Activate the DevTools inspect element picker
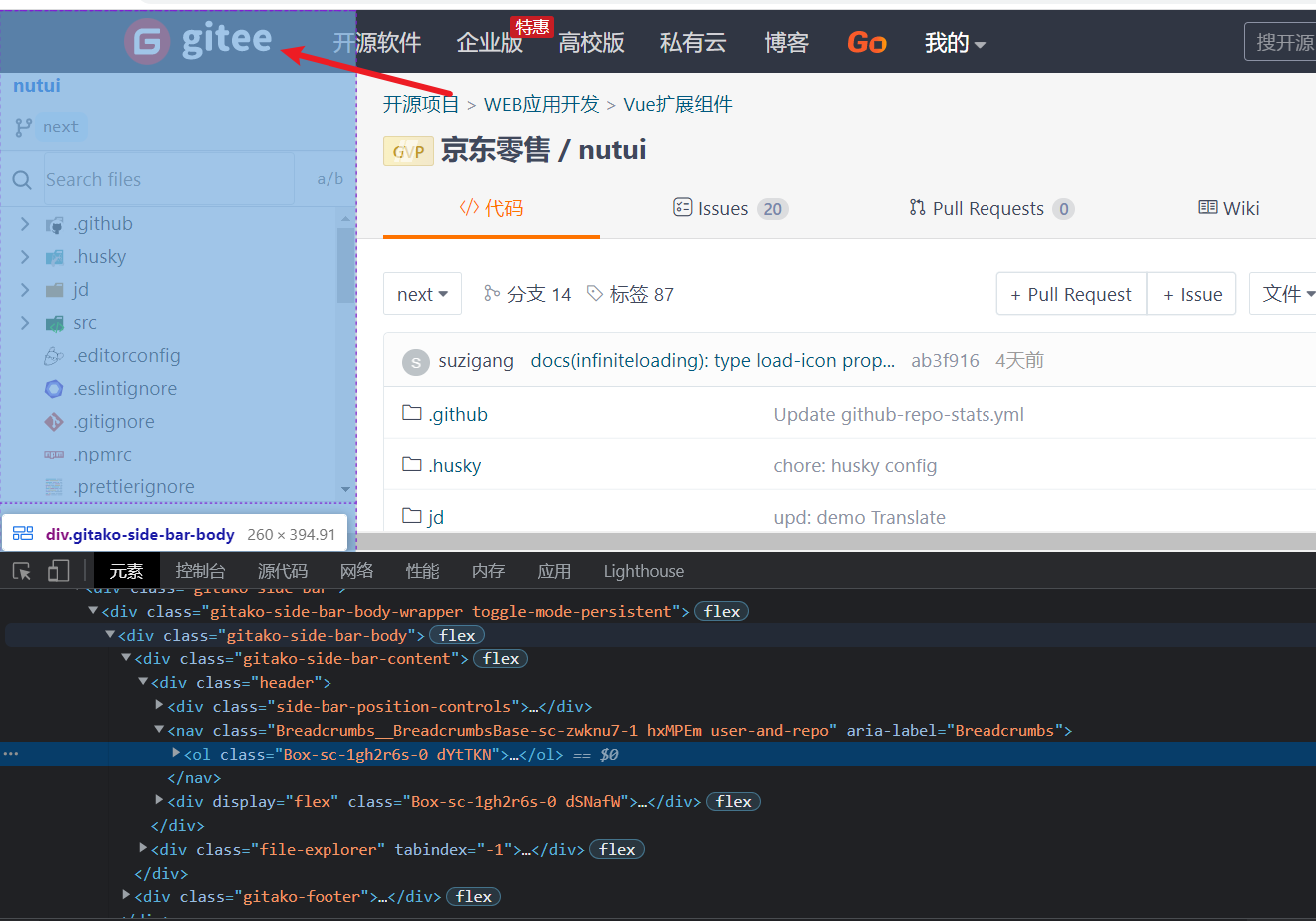The width and height of the screenshot is (1316, 921). tap(22, 571)
